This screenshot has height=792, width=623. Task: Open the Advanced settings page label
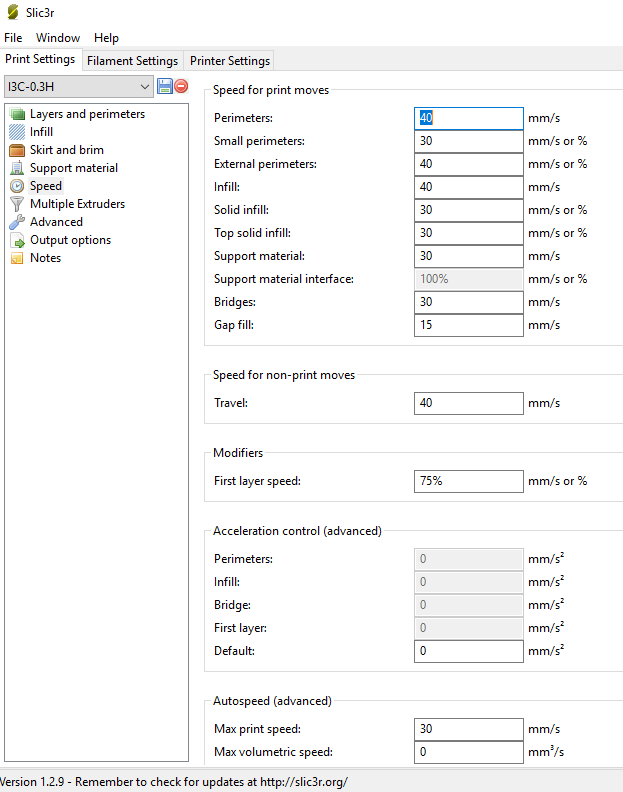click(56, 222)
